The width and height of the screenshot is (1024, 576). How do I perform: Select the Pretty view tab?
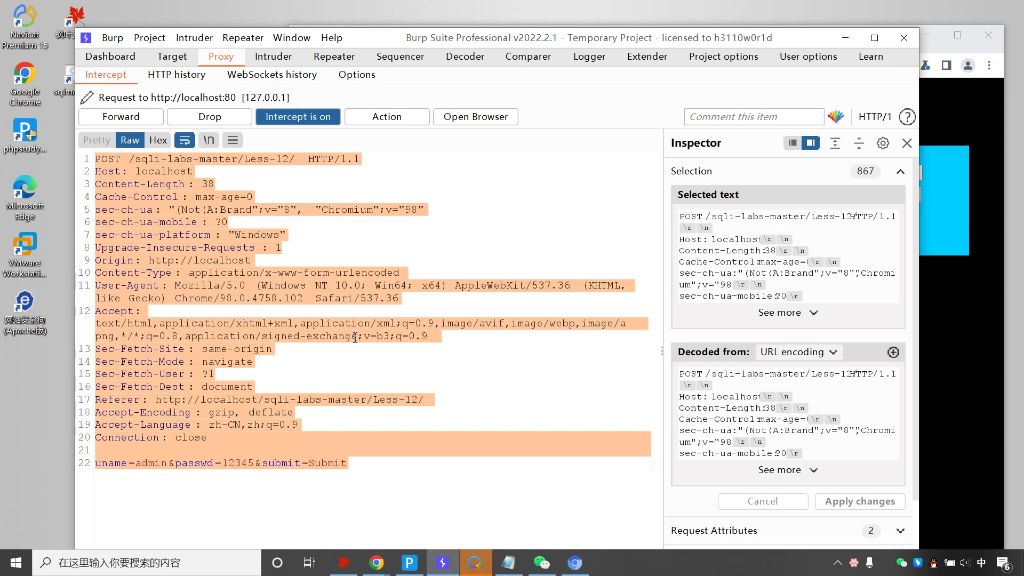coord(97,140)
